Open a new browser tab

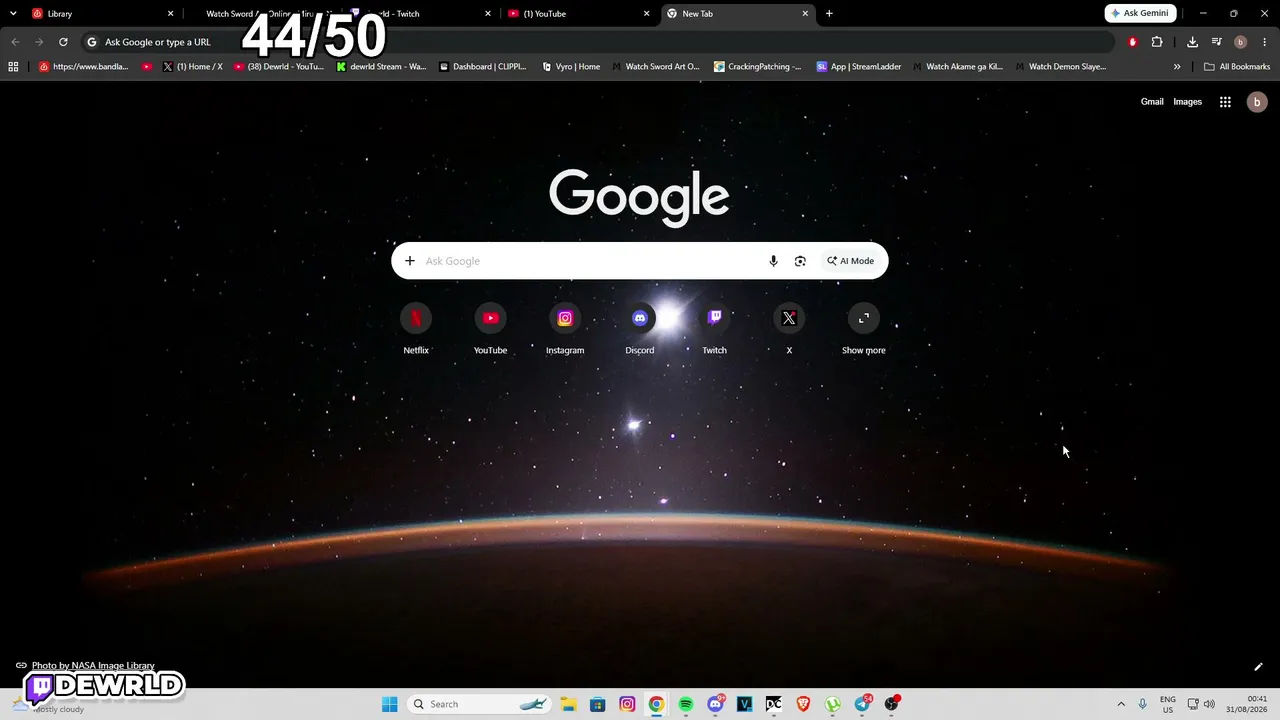pos(829,14)
